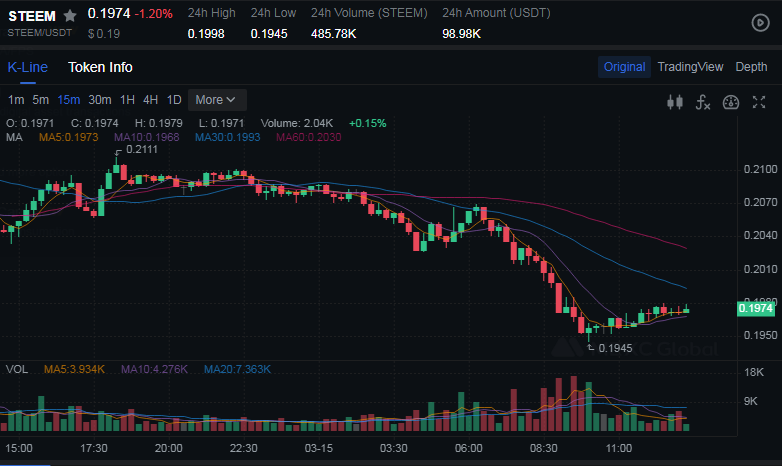The height and width of the screenshot is (466, 782).
Task: Select the 1m time interval
Action: point(16,100)
